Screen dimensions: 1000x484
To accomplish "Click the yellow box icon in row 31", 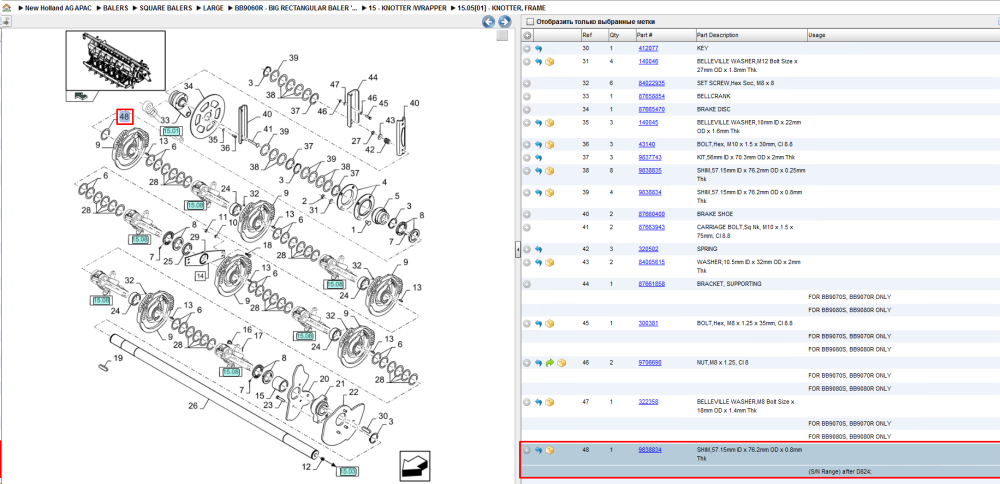I will point(550,62).
